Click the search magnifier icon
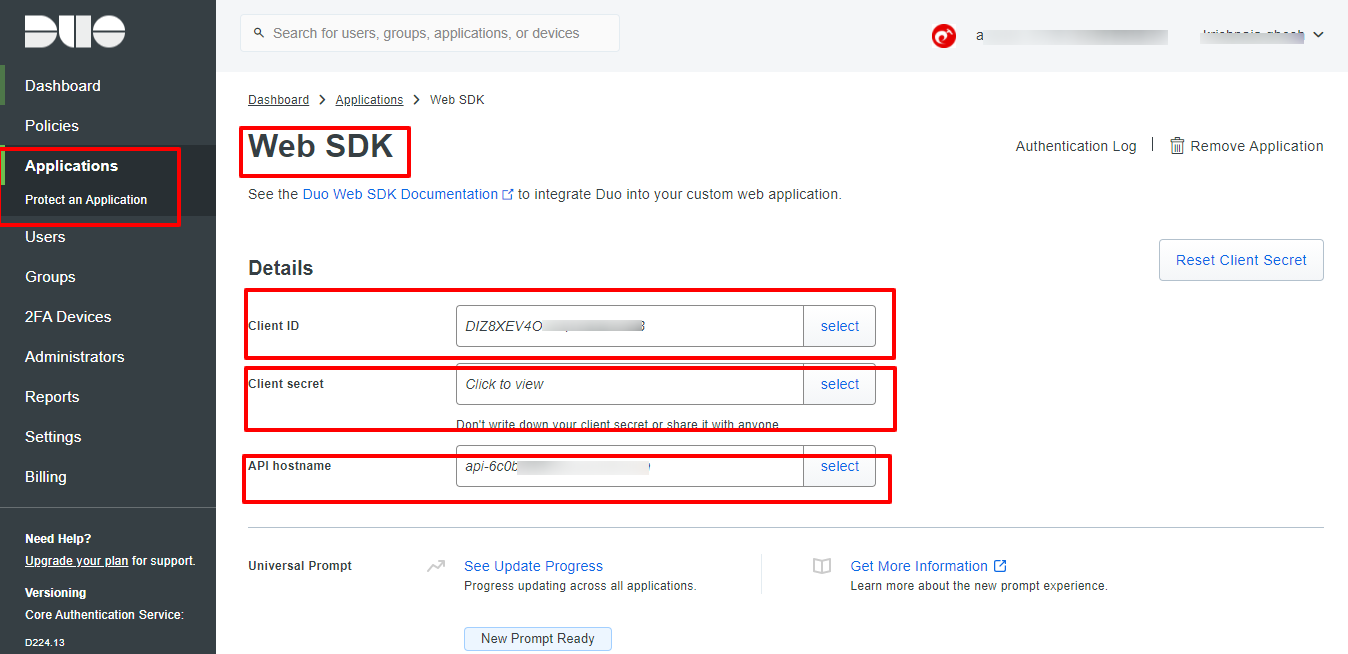The image size is (1348, 654). coord(260,33)
